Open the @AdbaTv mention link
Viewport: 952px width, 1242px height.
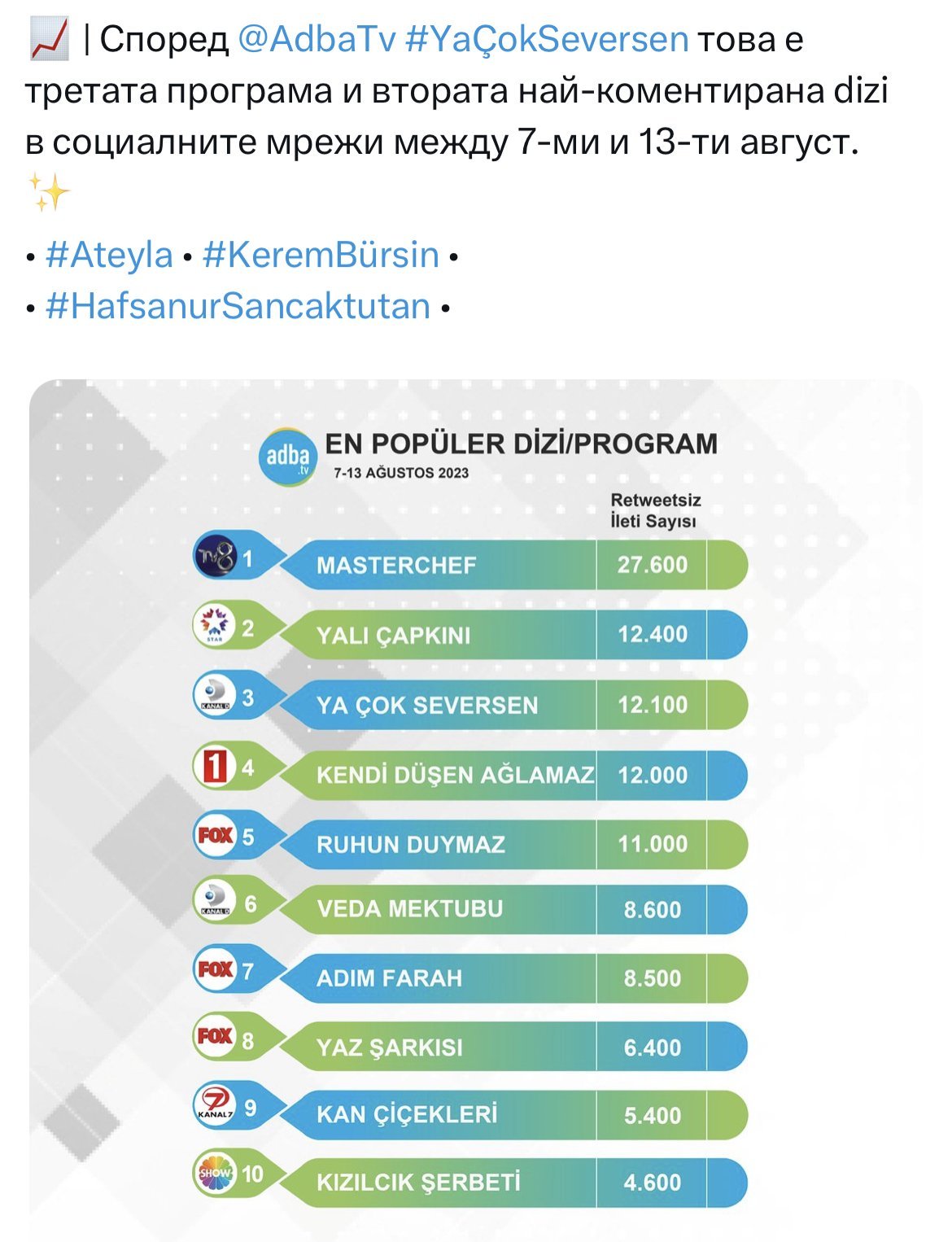pyautogui.click(x=317, y=40)
